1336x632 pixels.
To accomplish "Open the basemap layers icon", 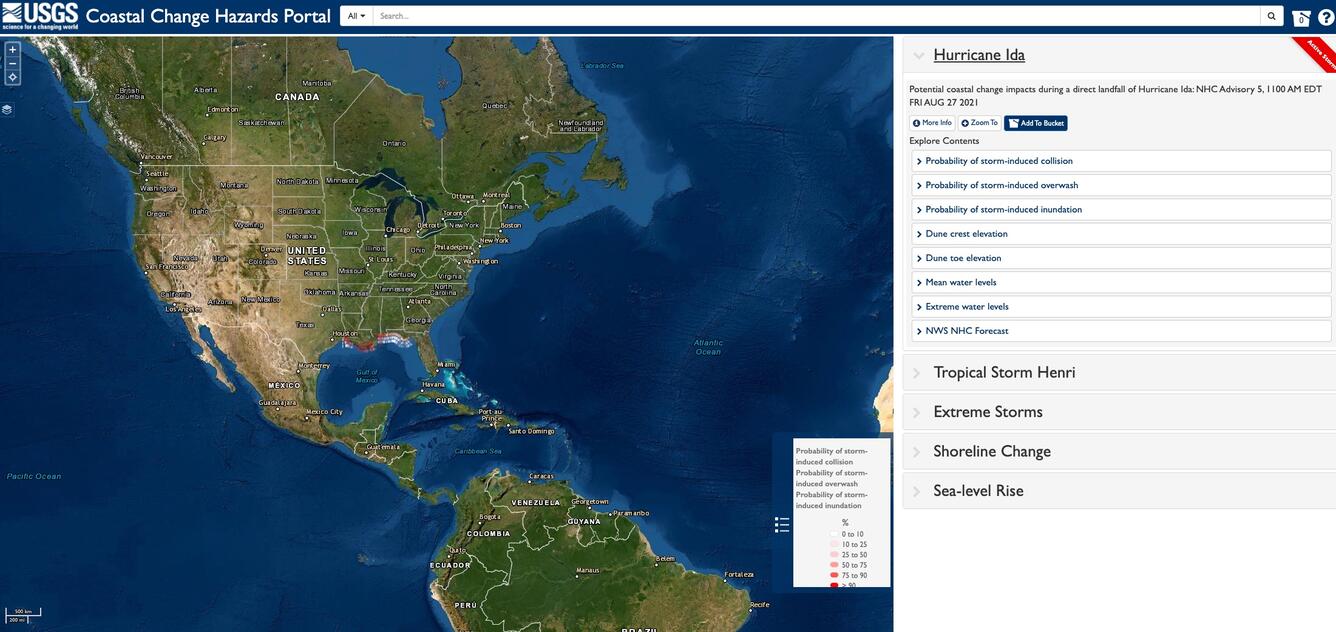I will [x=4, y=107].
